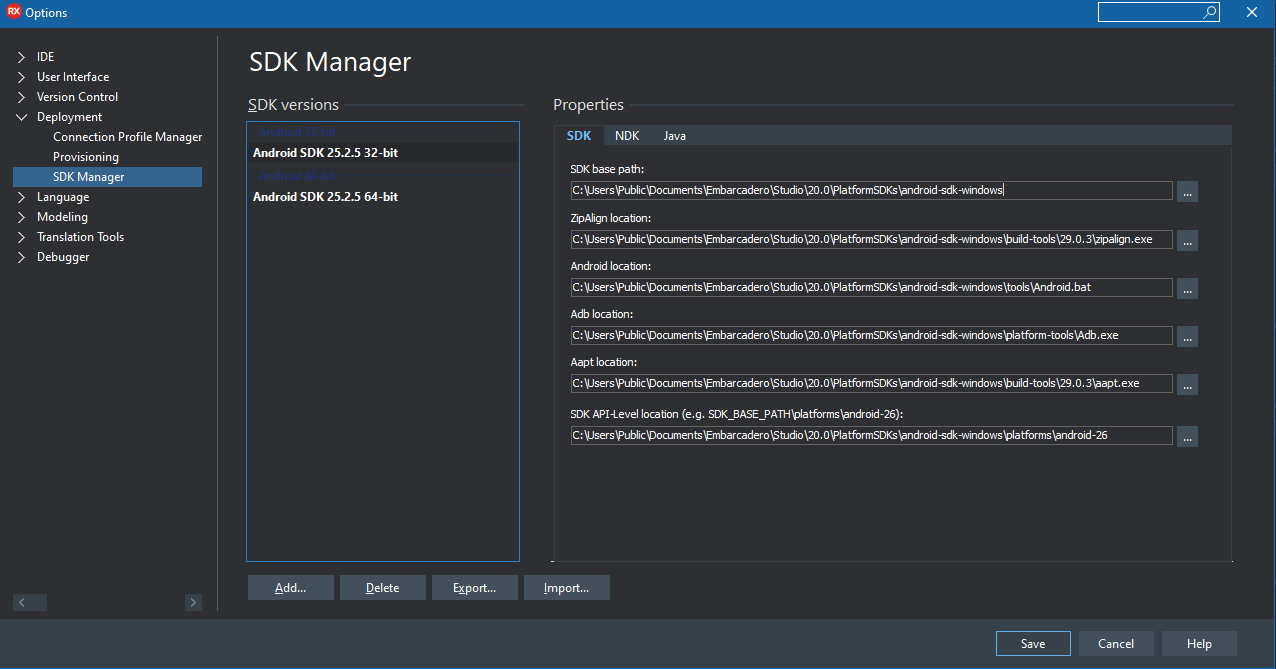Switch to the NDK tab
The width and height of the screenshot is (1276, 669).
627,135
